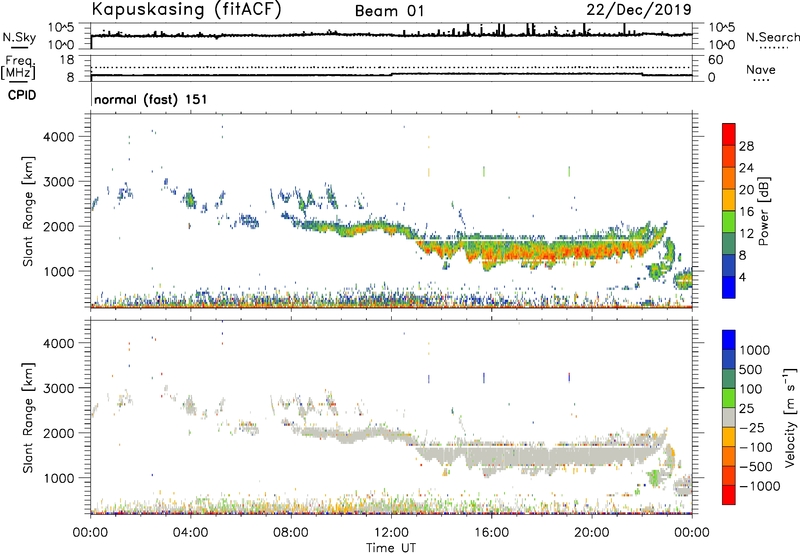Click the "Time UT" axis label

pyautogui.click(x=391, y=548)
